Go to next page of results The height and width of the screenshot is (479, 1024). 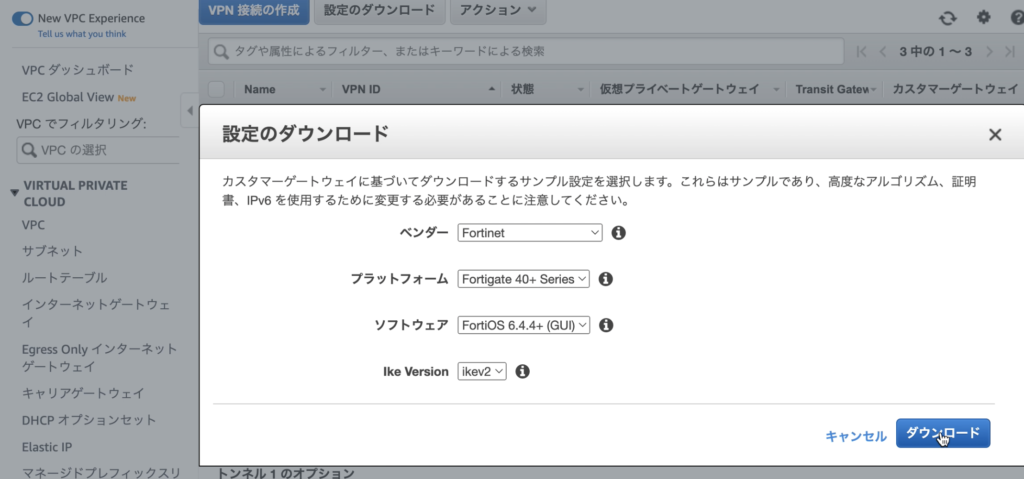pos(989,52)
